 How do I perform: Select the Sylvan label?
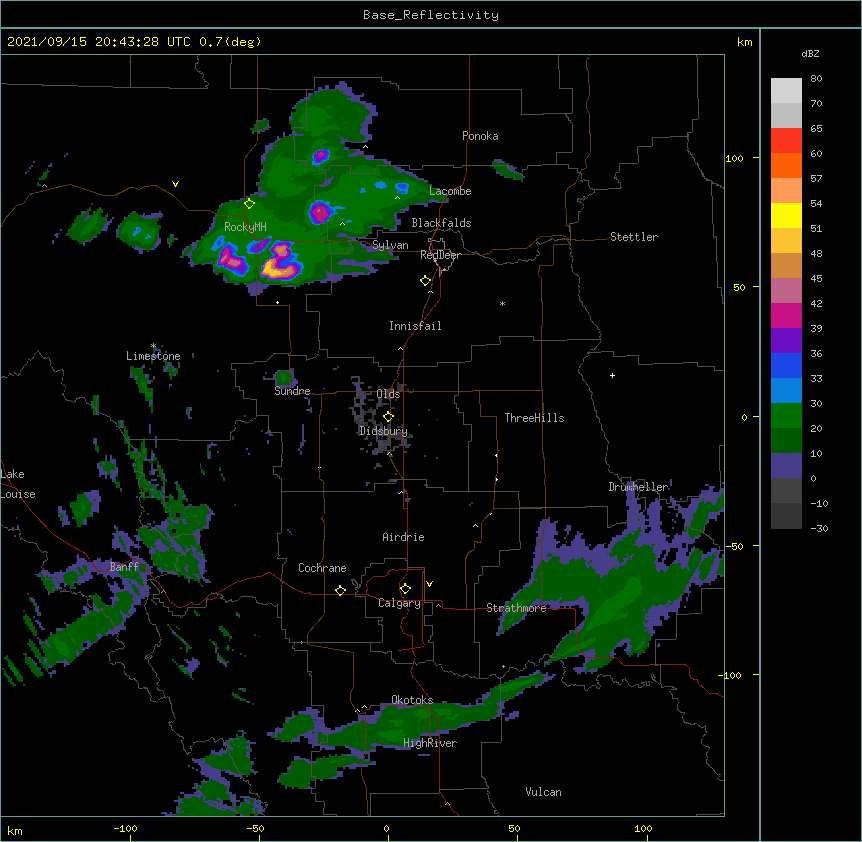point(390,245)
